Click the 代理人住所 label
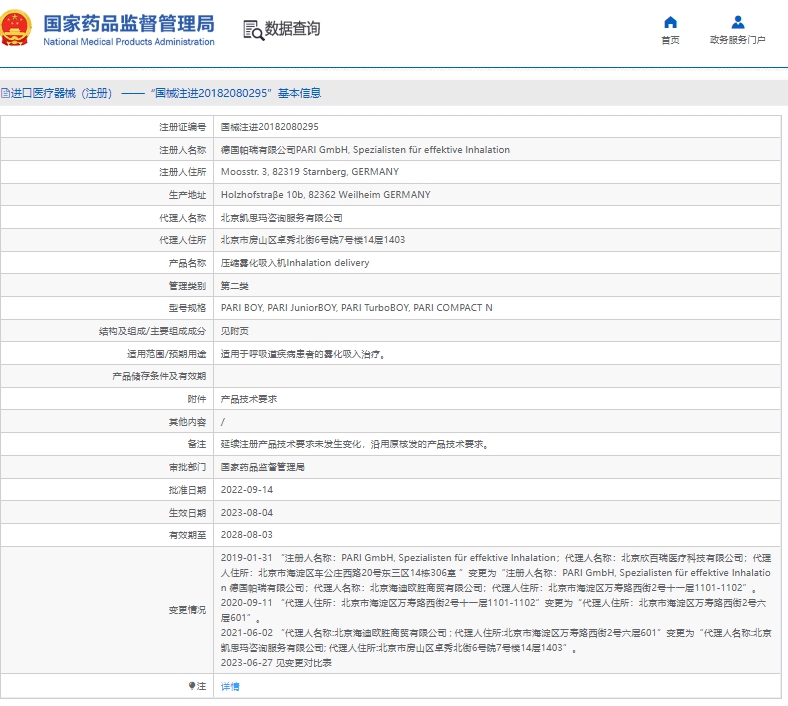Image resolution: width=788 pixels, height=706 pixels. (x=182, y=240)
